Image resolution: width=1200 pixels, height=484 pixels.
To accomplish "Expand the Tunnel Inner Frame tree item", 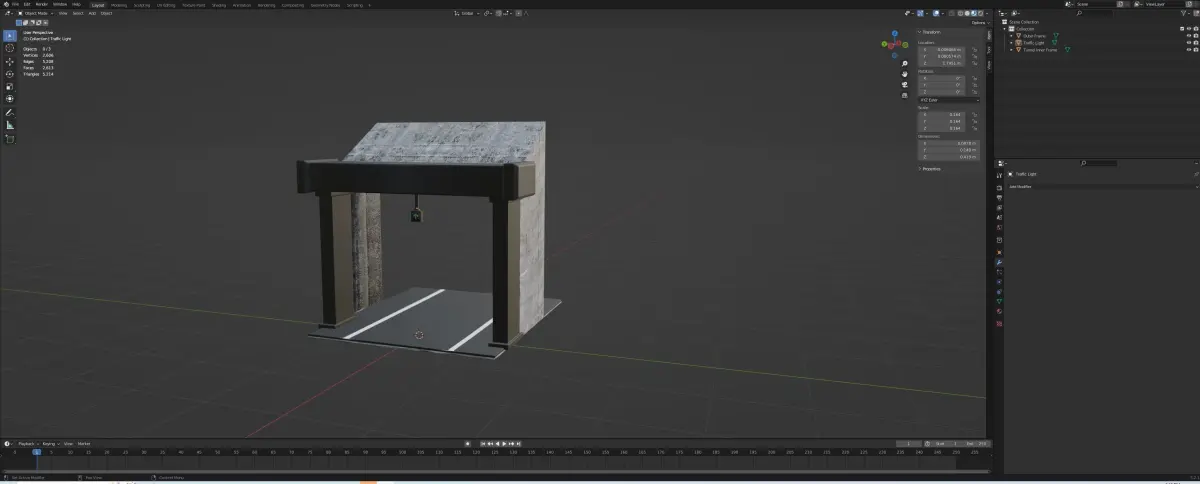I will coord(1011,50).
